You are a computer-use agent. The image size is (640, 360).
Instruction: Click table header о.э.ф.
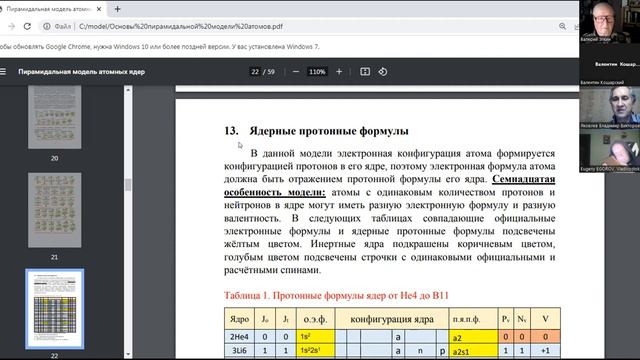coord(316,319)
